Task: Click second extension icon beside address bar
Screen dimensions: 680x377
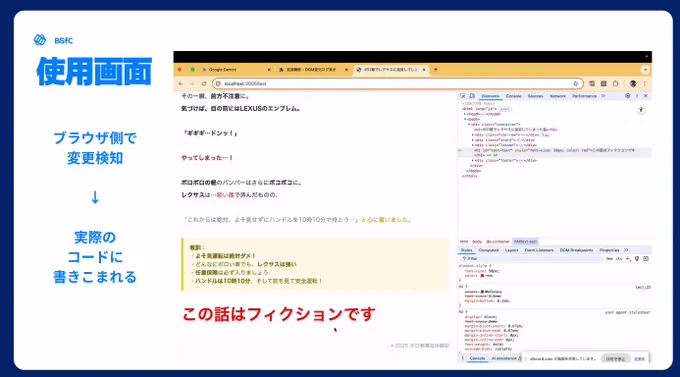Action: tap(604, 83)
